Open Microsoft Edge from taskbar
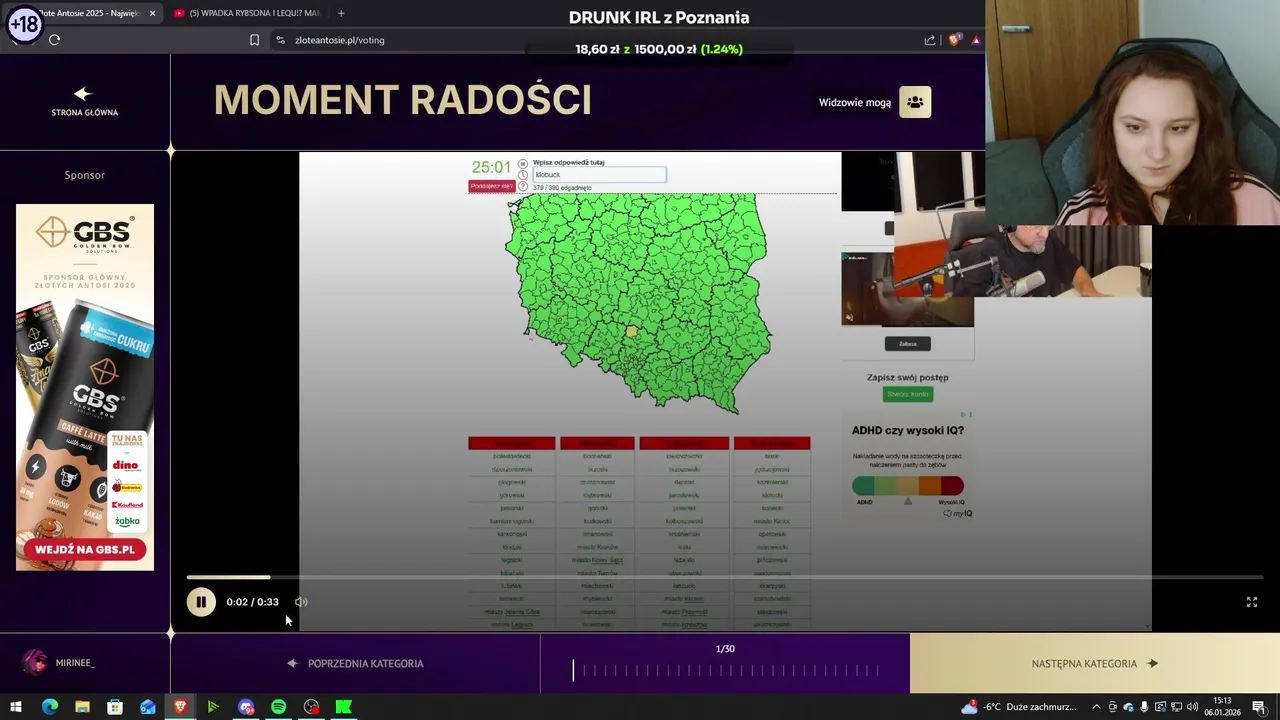1280x720 pixels. coord(50,707)
